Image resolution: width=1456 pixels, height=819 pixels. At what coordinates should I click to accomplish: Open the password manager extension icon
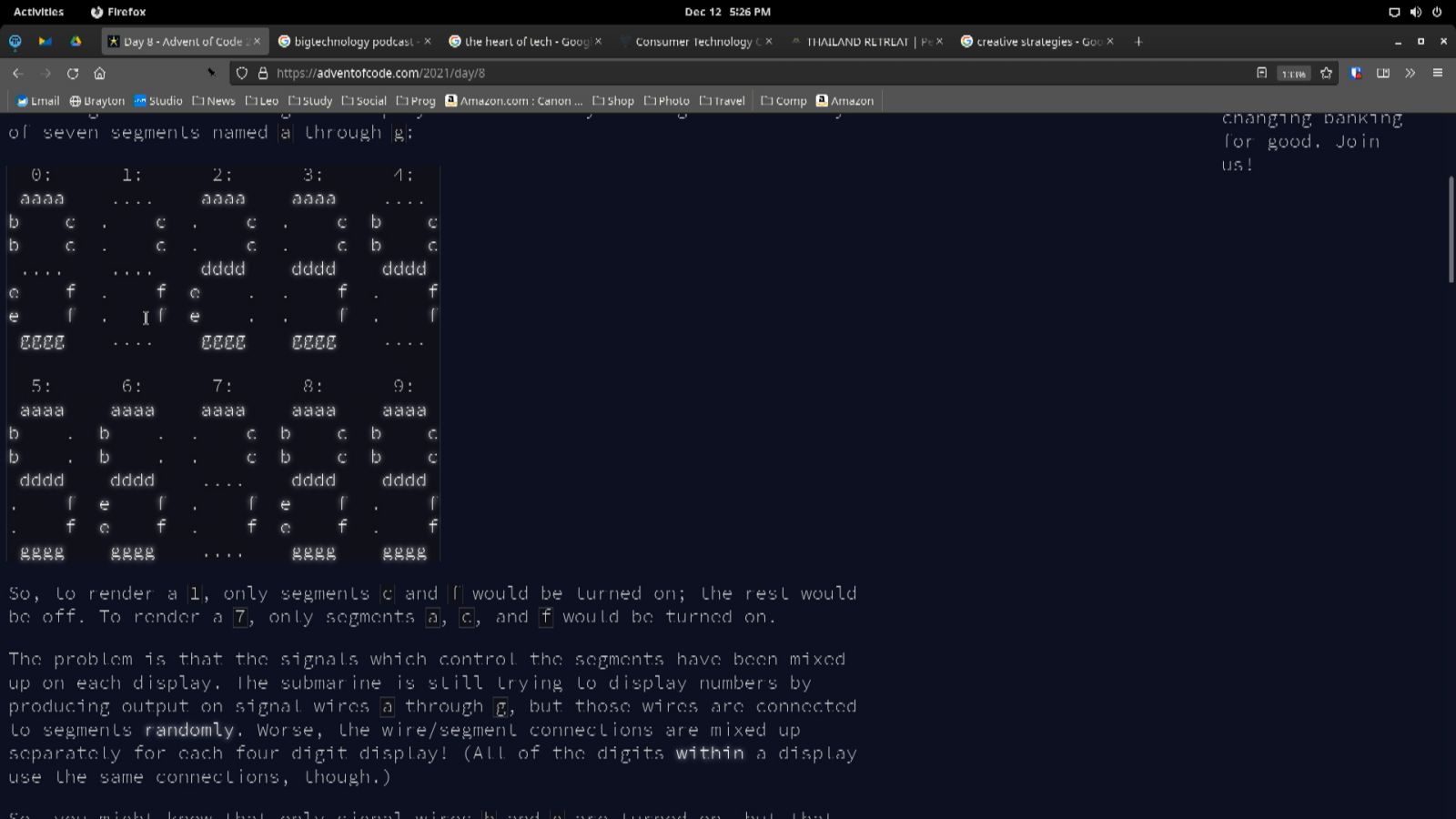coord(1355,74)
